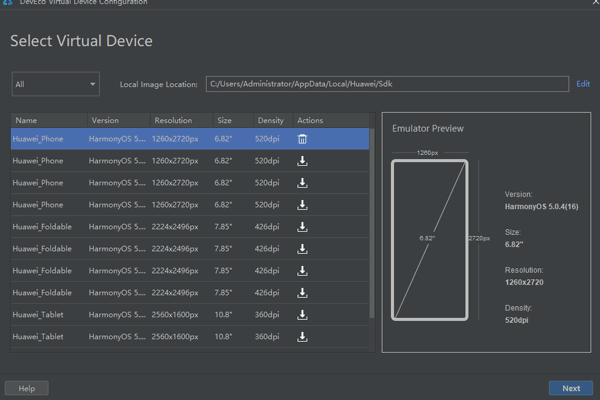600x400 pixels.
Task: Click the Local Image Location path field
Action: point(387,84)
